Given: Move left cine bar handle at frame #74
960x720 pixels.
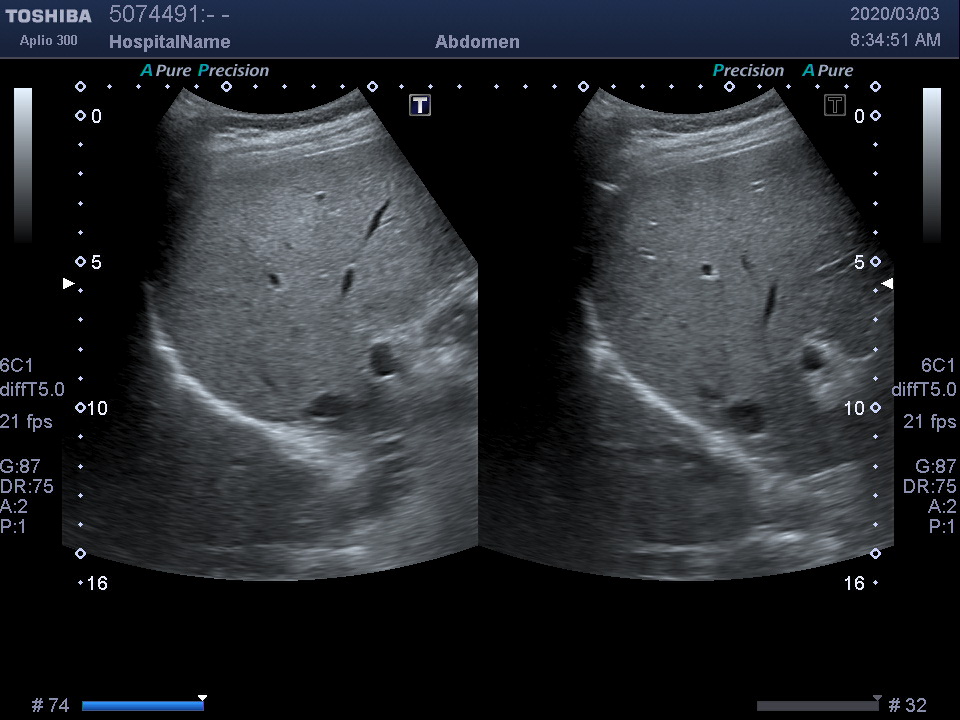Looking at the screenshot, I should (x=203, y=698).
